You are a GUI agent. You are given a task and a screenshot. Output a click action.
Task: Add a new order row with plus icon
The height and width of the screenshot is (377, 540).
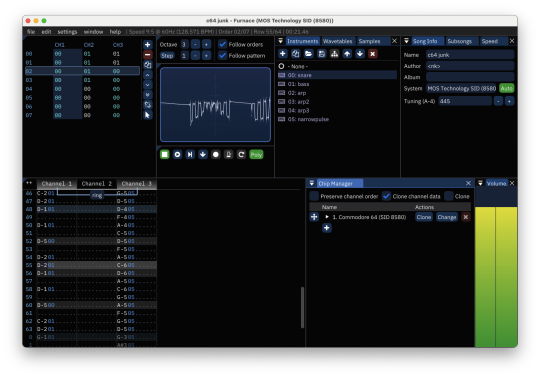[x=147, y=45]
